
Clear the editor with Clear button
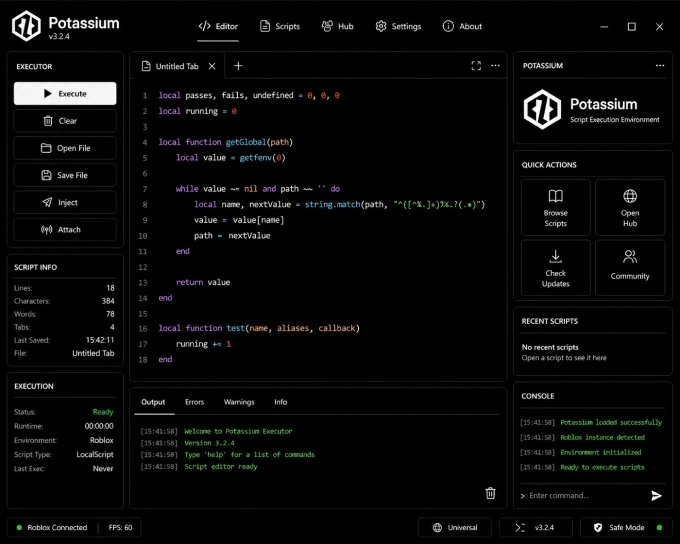point(65,121)
